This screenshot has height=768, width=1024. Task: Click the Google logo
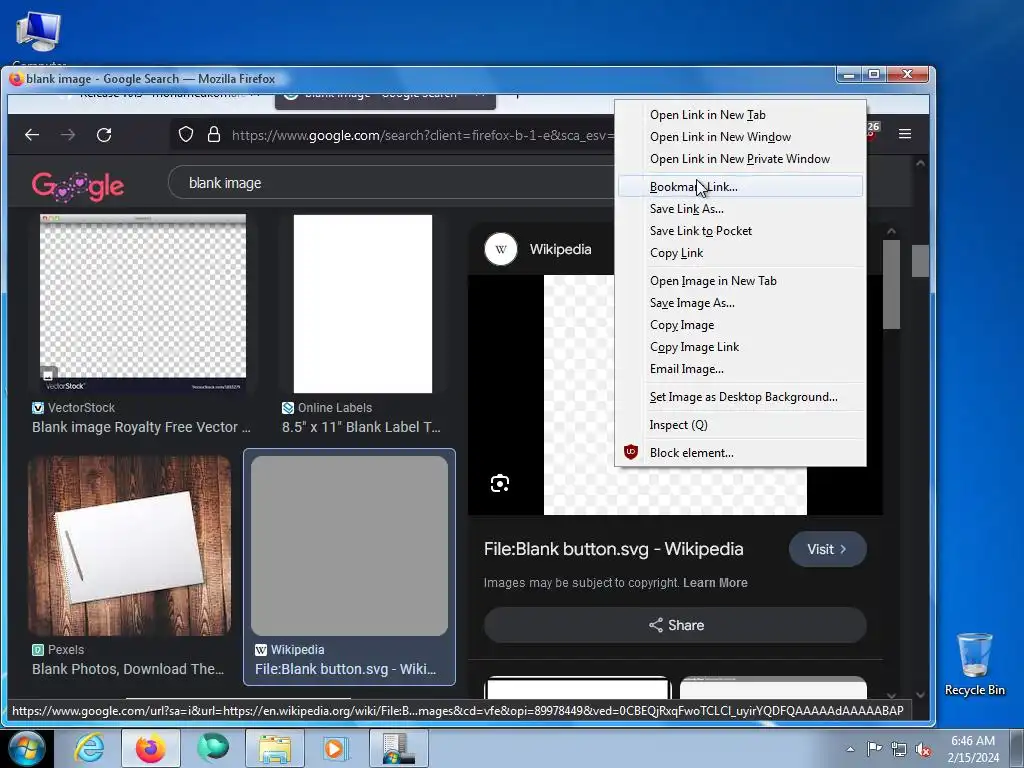(78, 185)
